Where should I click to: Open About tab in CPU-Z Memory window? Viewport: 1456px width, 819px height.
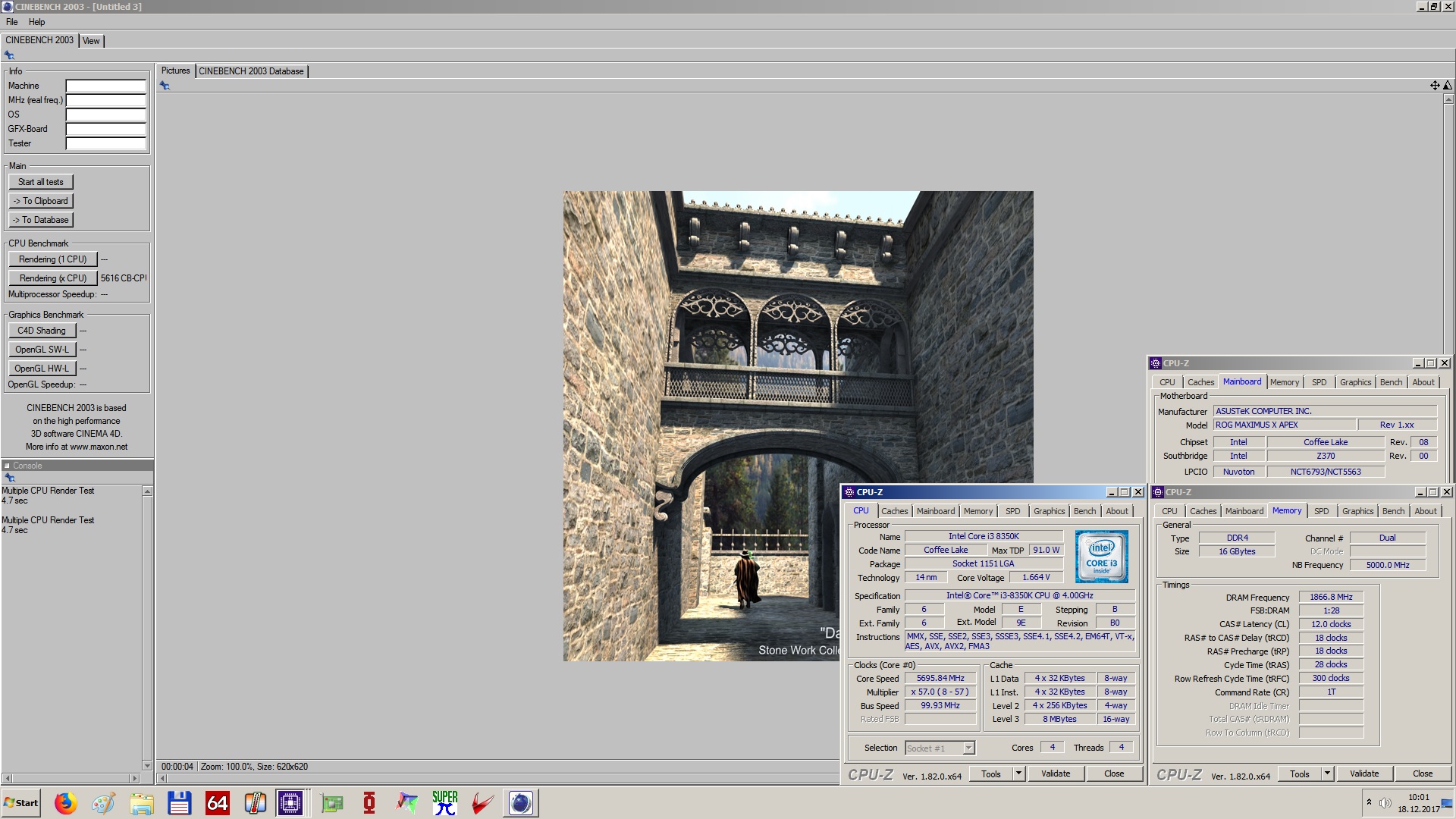(1426, 511)
